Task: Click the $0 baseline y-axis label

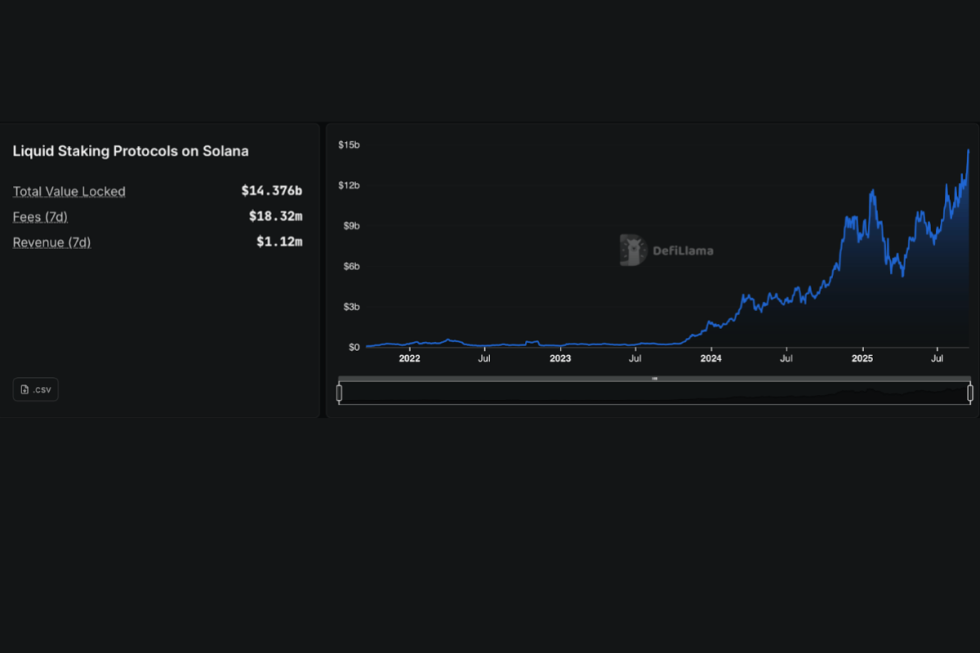Action: 354,347
